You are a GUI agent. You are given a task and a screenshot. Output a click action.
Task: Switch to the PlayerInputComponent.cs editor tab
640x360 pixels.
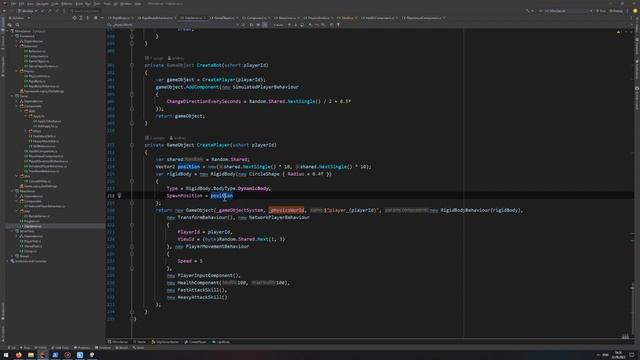point(424,18)
